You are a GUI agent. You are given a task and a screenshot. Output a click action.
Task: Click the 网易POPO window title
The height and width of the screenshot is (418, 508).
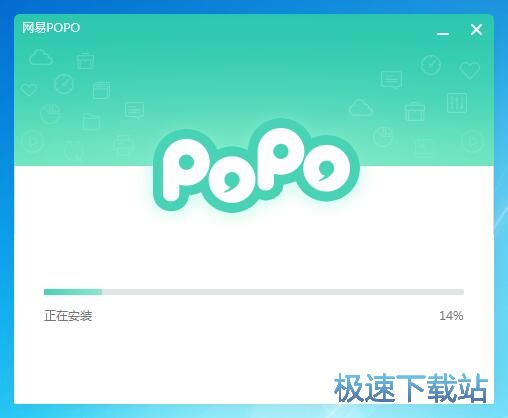point(51,28)
